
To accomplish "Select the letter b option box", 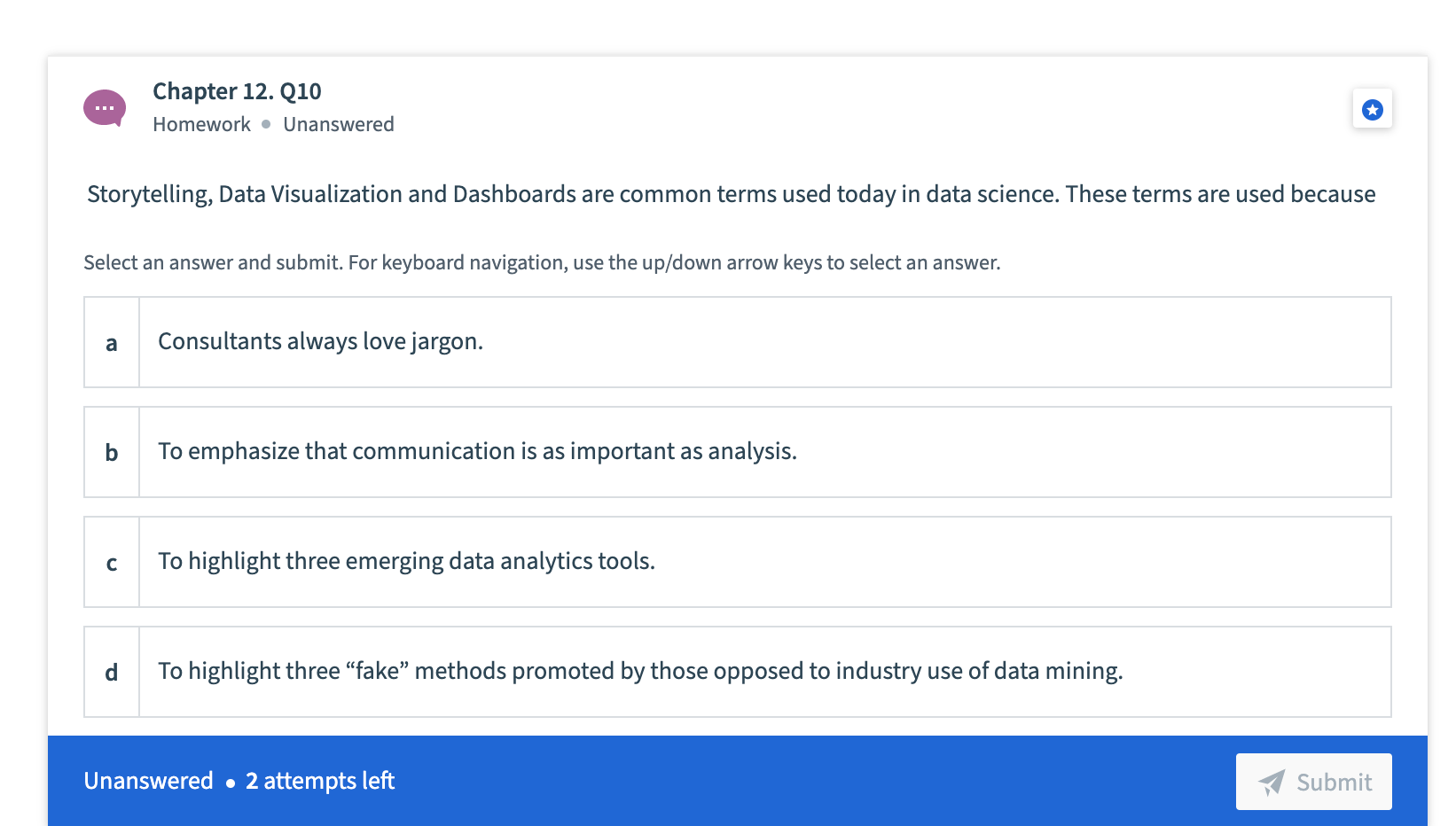I will coord(112,453).
